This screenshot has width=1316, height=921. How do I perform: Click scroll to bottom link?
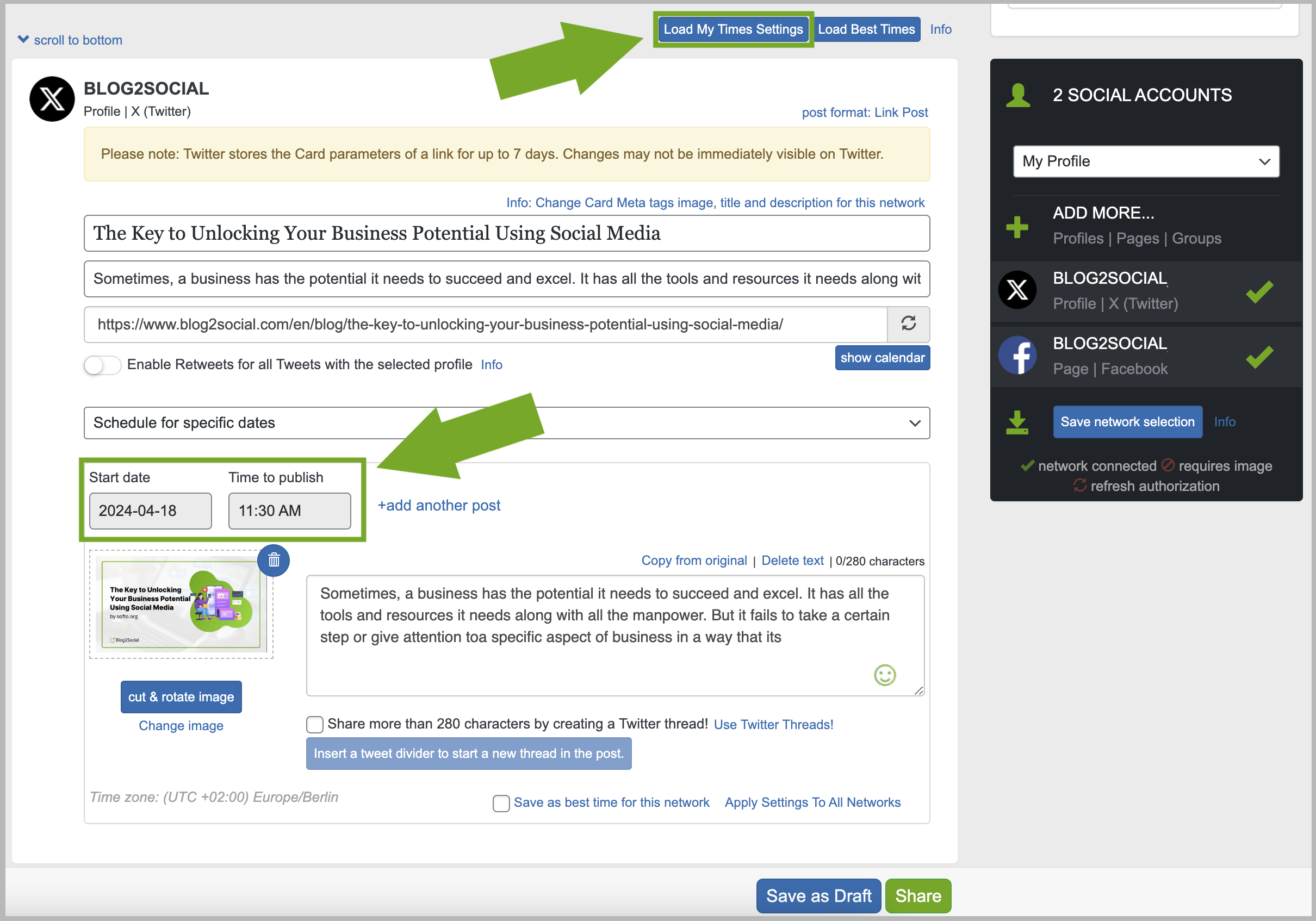point(78,40)
